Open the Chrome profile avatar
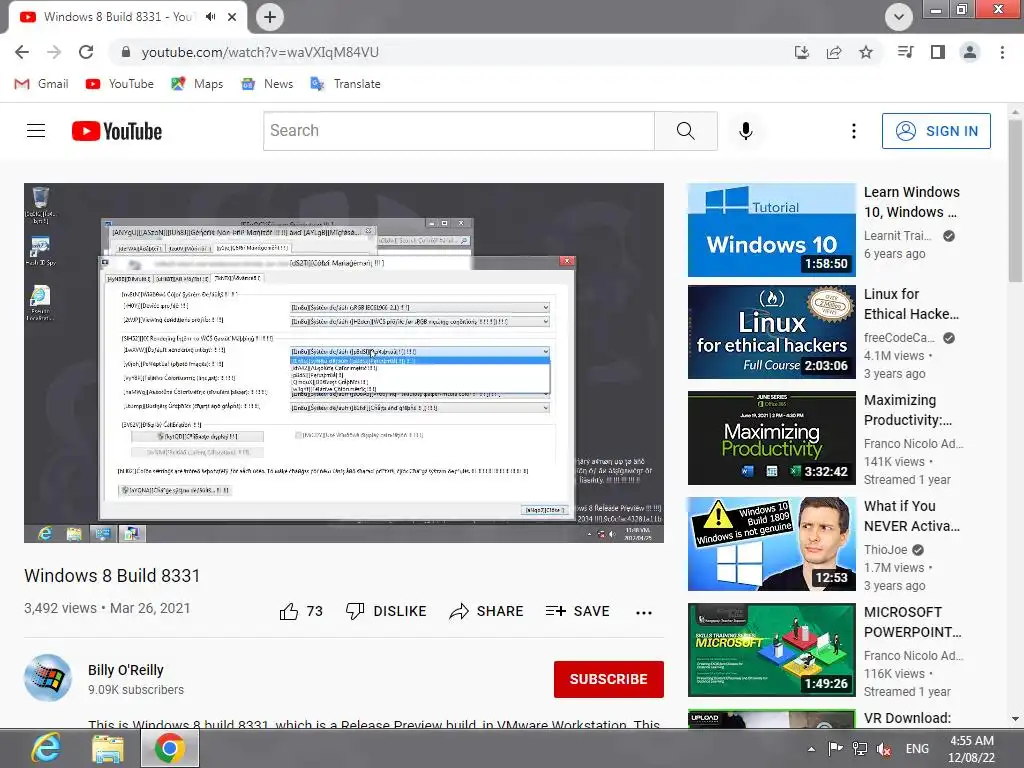The height and width of the screenshot is (768, 1024). click(970, 52)
